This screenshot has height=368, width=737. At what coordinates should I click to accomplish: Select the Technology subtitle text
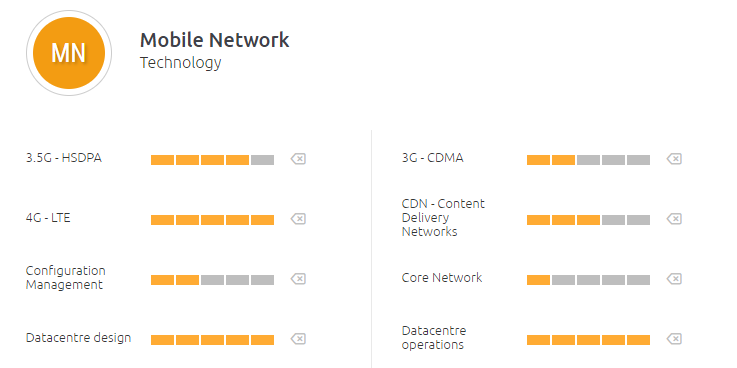tap(180, 63)
